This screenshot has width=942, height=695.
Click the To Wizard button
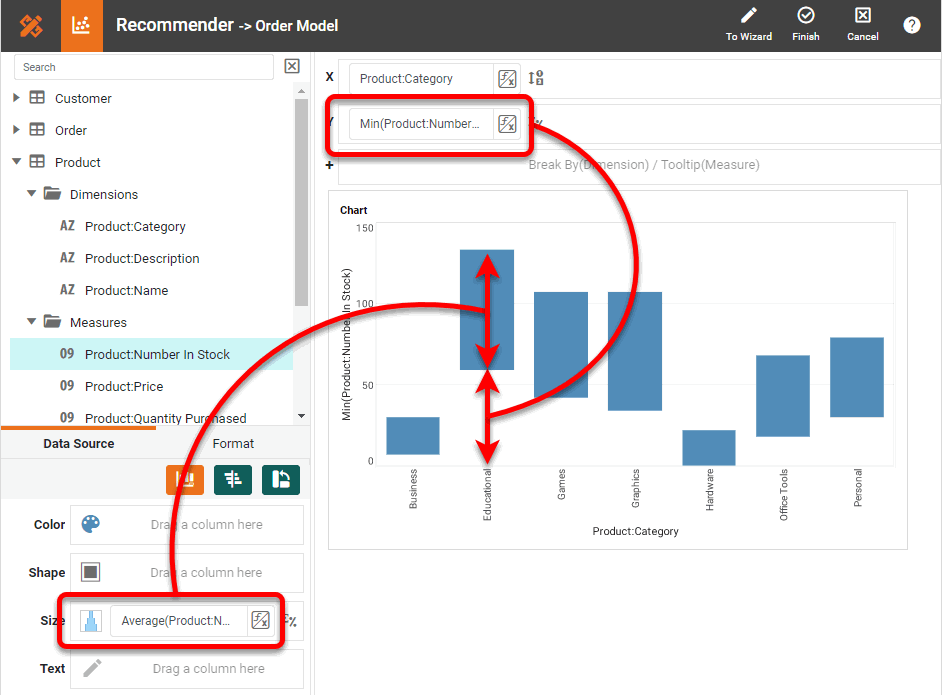(x=748, y=24)
